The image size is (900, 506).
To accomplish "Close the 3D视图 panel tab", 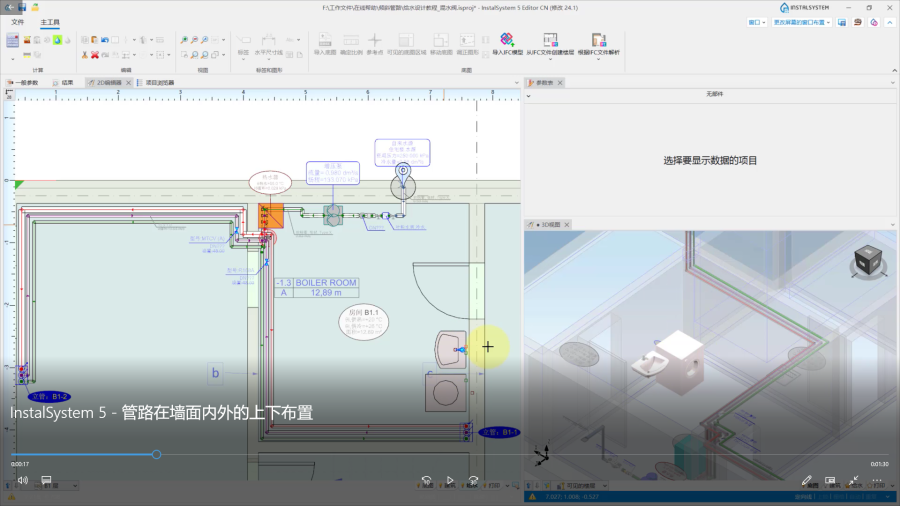I will click(x=567, y=225).
